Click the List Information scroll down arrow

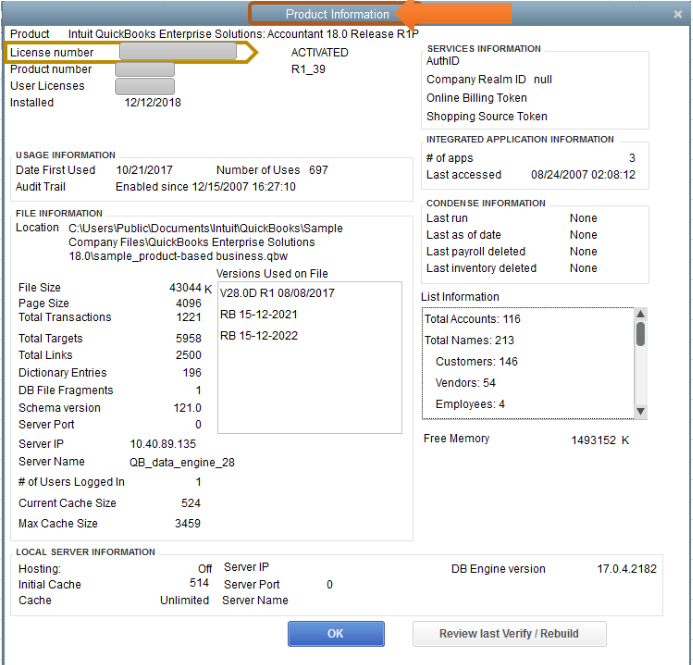tap(640, 411)
